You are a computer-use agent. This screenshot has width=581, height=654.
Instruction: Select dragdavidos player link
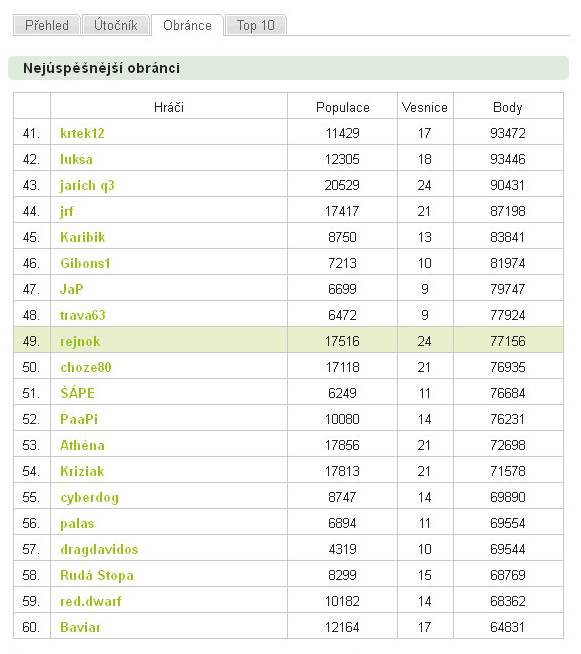pyautogui.click(x=99, y=549)
